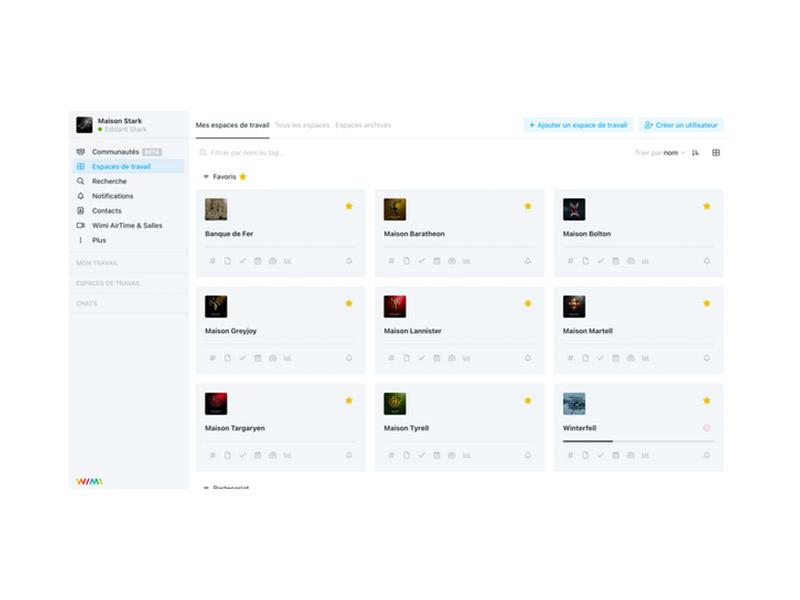Open the tasks checkmark icon on Maison Targaryen
Screen dimensions: 800x600
(242, 455)
